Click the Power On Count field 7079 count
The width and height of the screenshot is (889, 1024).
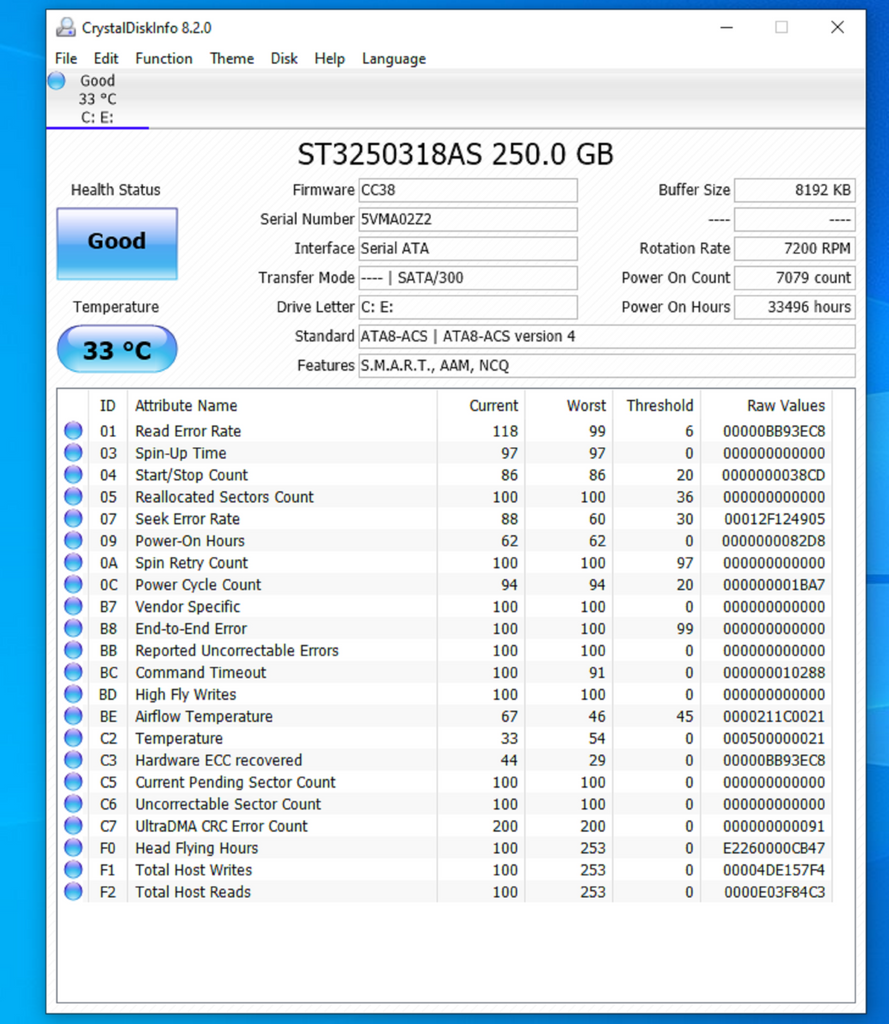(x=795, y=278)
